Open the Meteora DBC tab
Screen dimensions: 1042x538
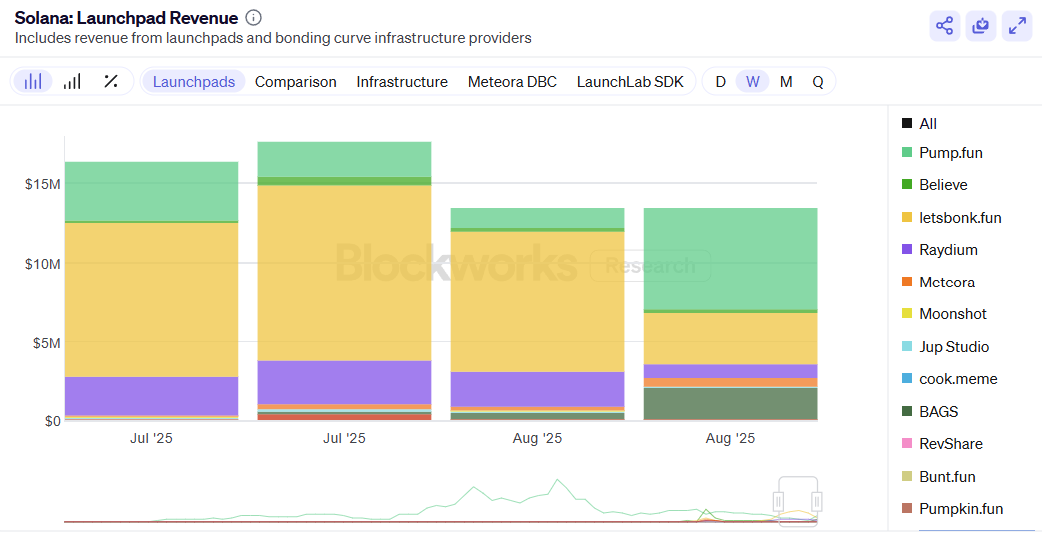click(512, 82)
